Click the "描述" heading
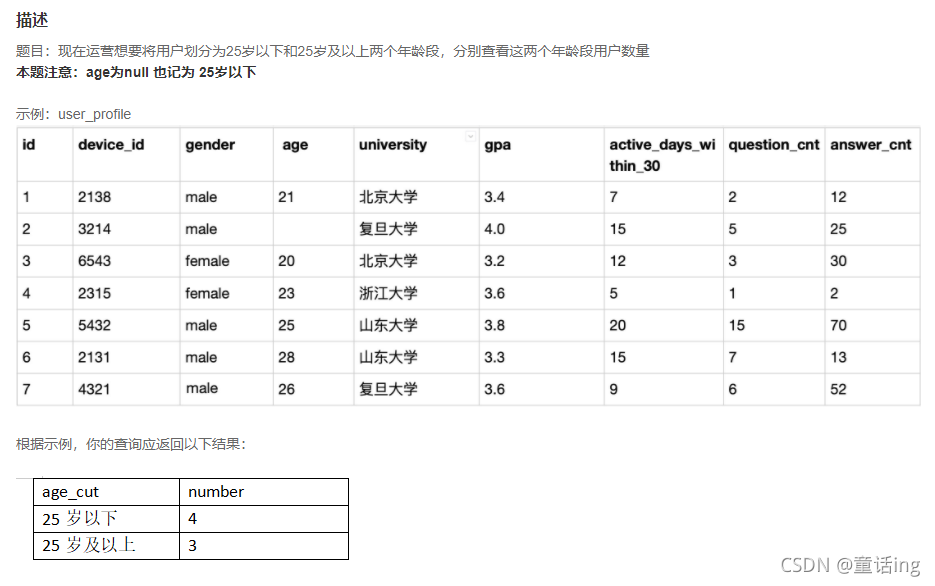935x586 pixels. click(32, 20)
